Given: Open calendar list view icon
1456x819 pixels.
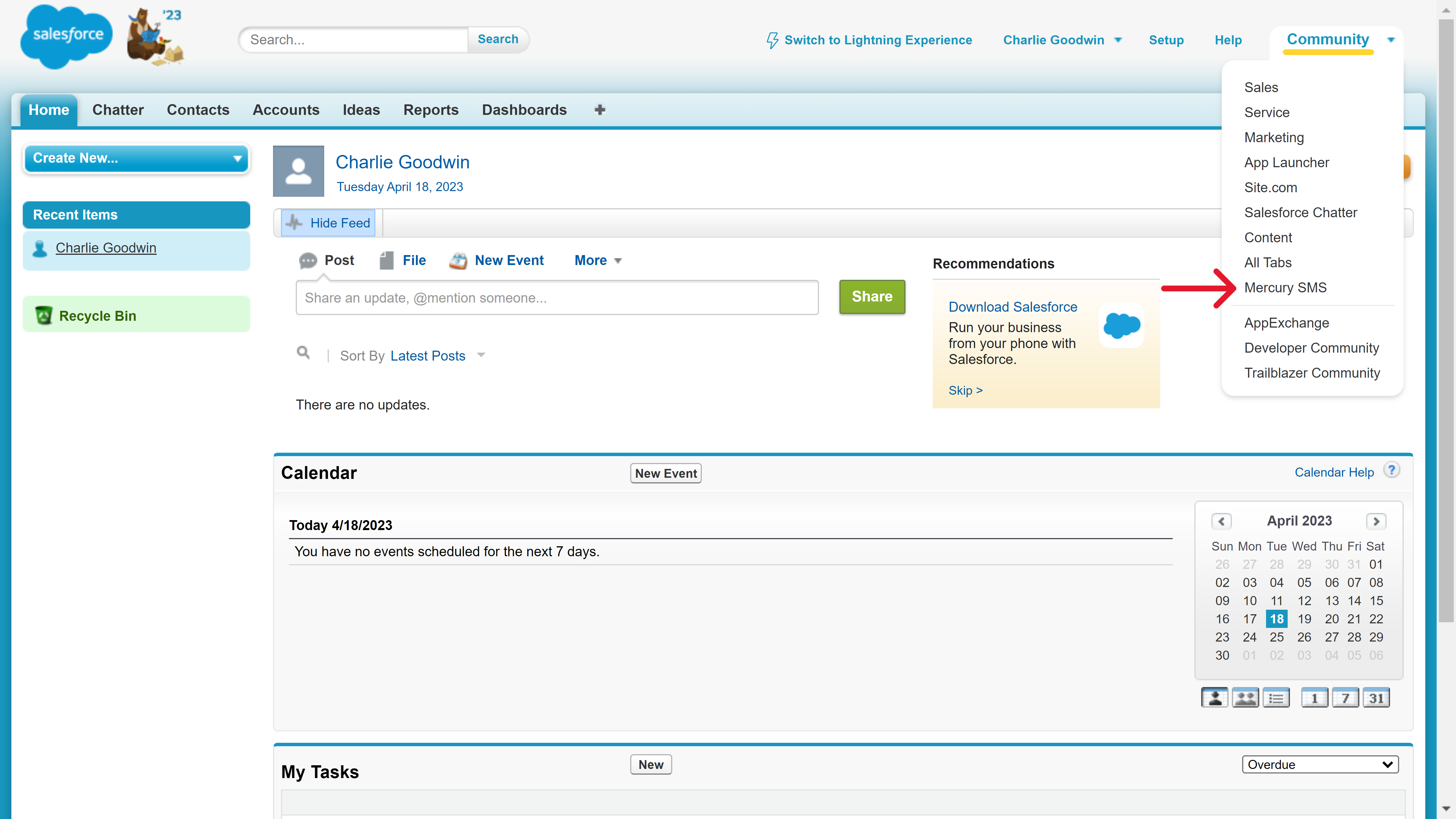Looking at the screenshot, I should pos(1276,698).
